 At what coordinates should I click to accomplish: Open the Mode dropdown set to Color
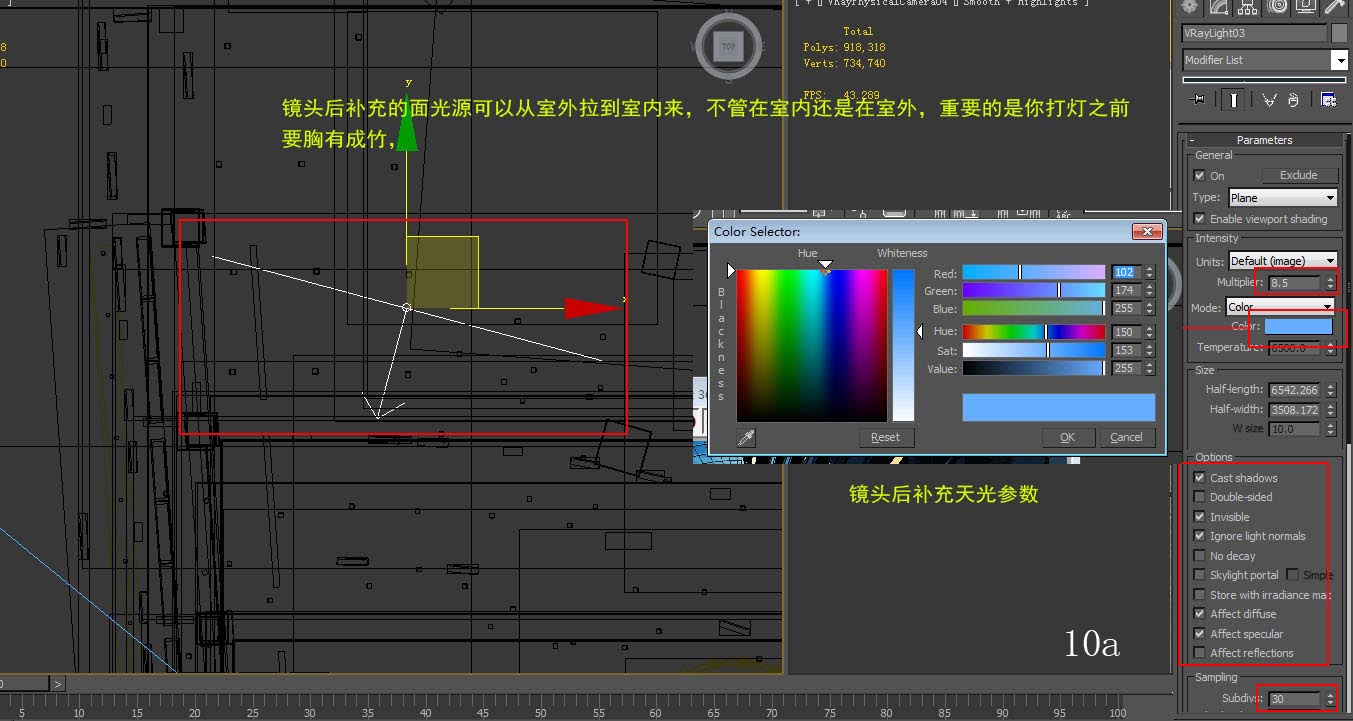pyautogui.click(x=1280, y=307)
